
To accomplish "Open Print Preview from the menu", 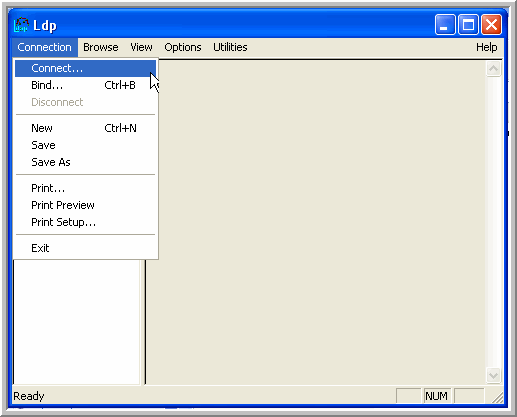I will click(85, 205).
